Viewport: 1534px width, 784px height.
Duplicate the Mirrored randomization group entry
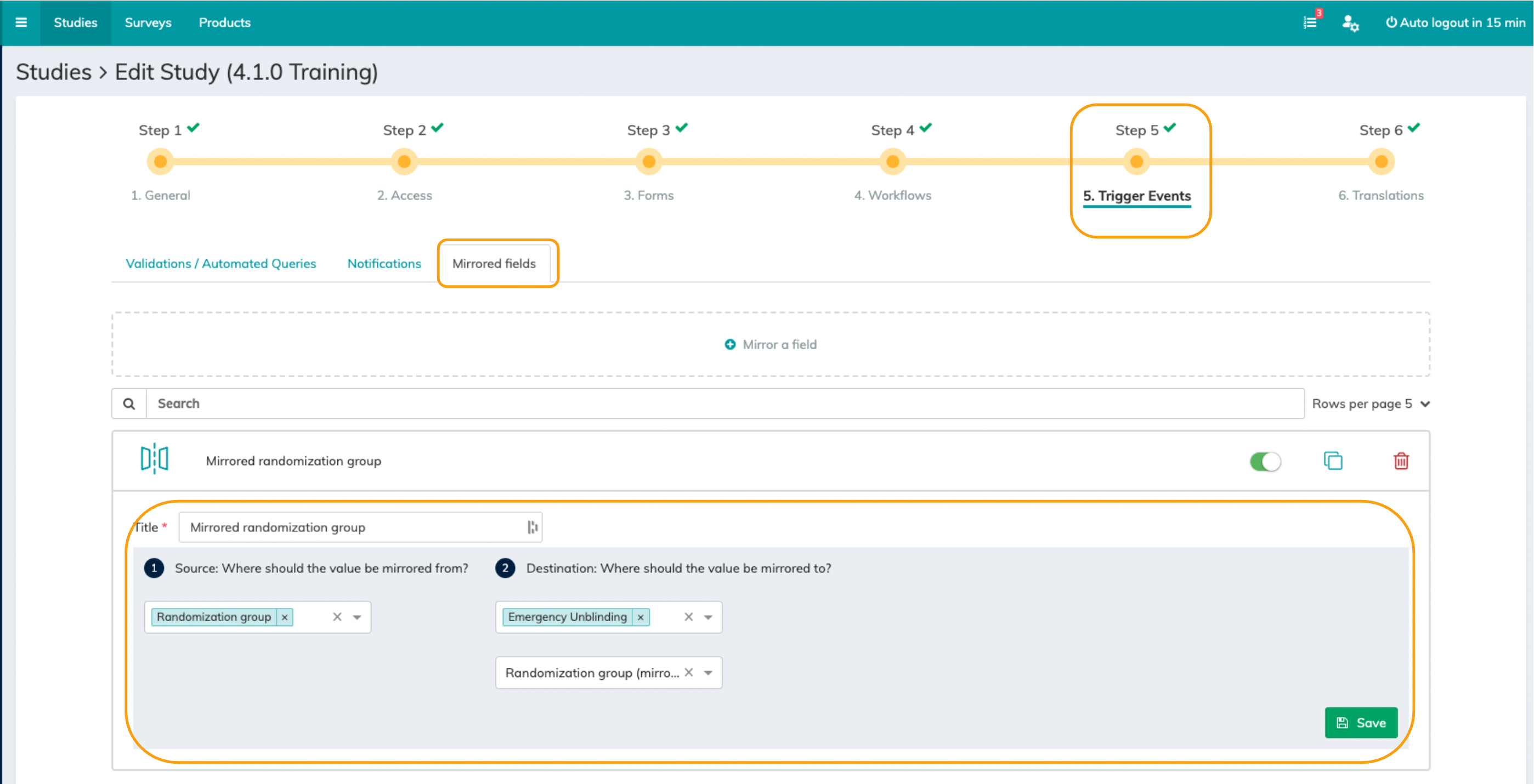coord(1333,461)
